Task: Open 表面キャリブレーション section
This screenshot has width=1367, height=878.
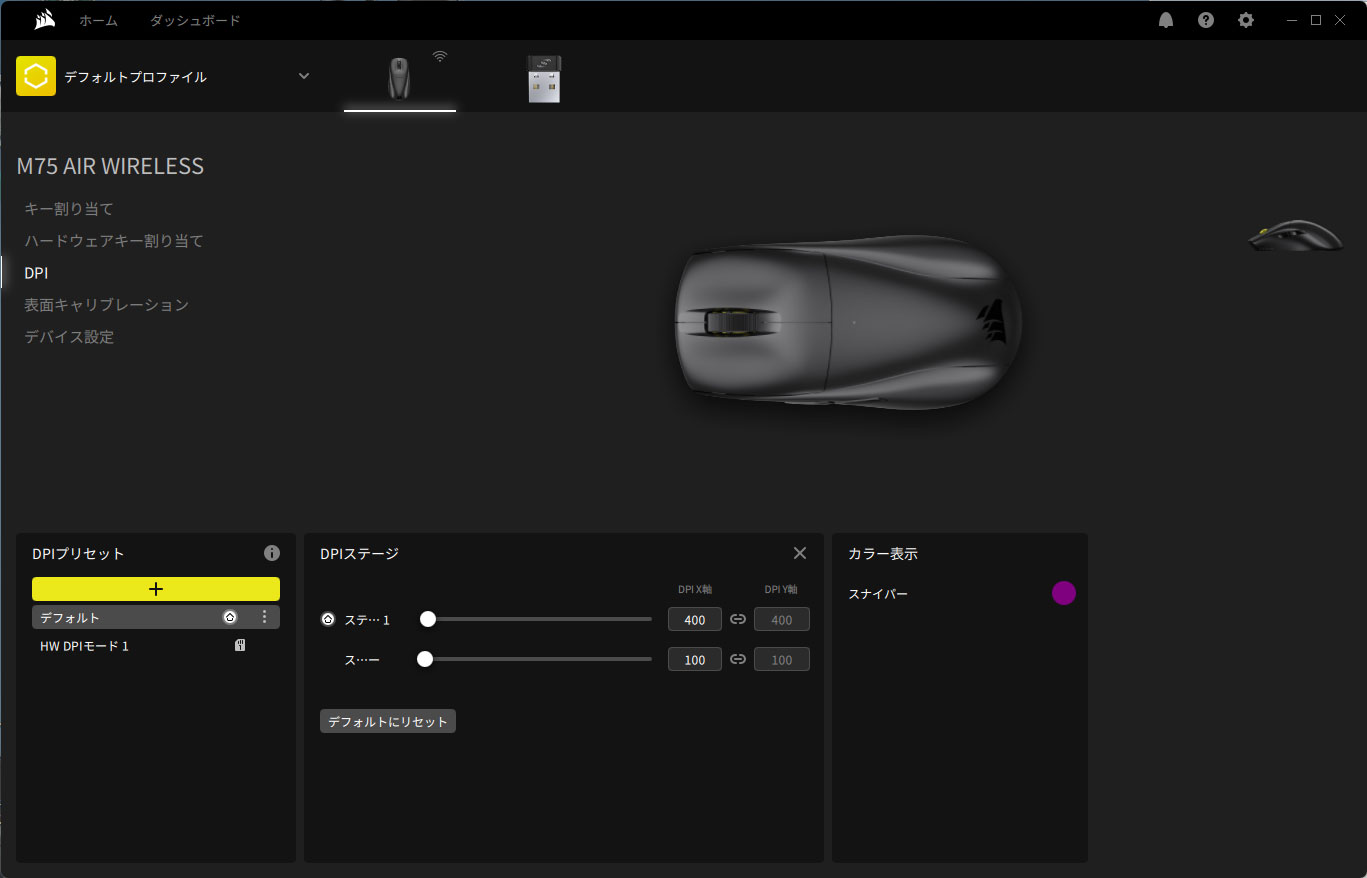Action: 106,305
